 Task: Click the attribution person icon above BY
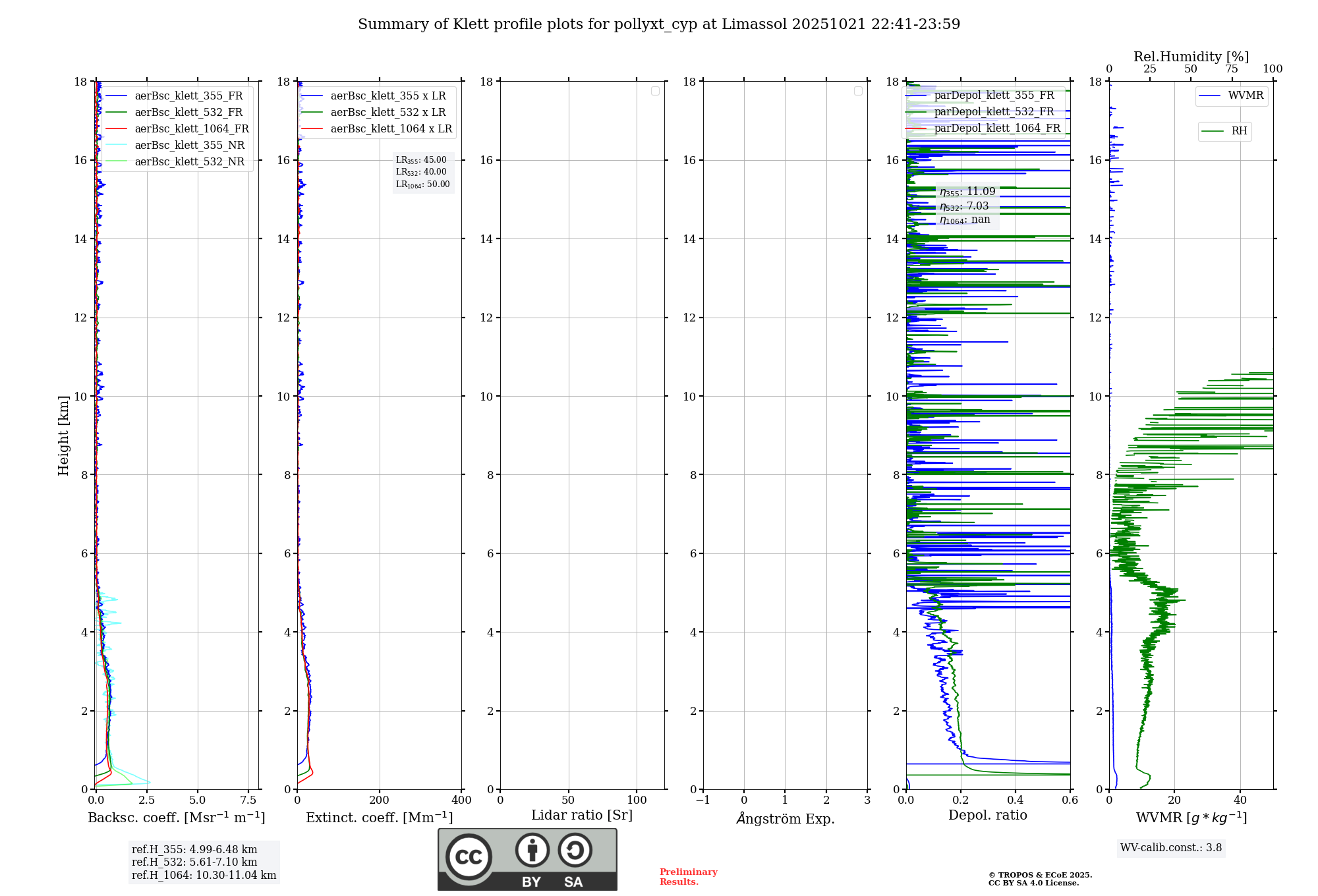coord(532,850)
